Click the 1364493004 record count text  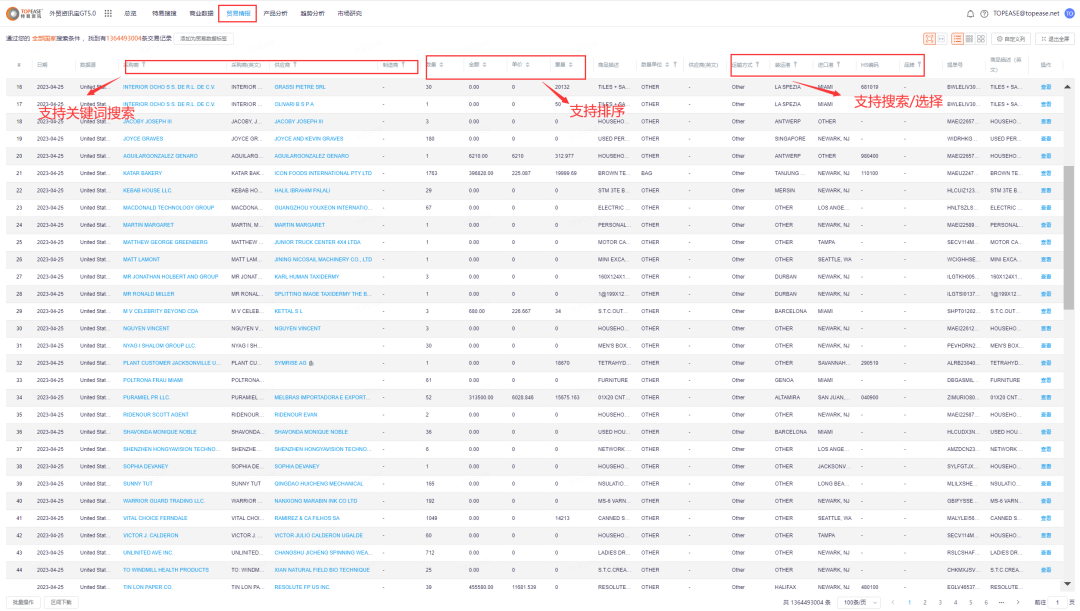124,39
